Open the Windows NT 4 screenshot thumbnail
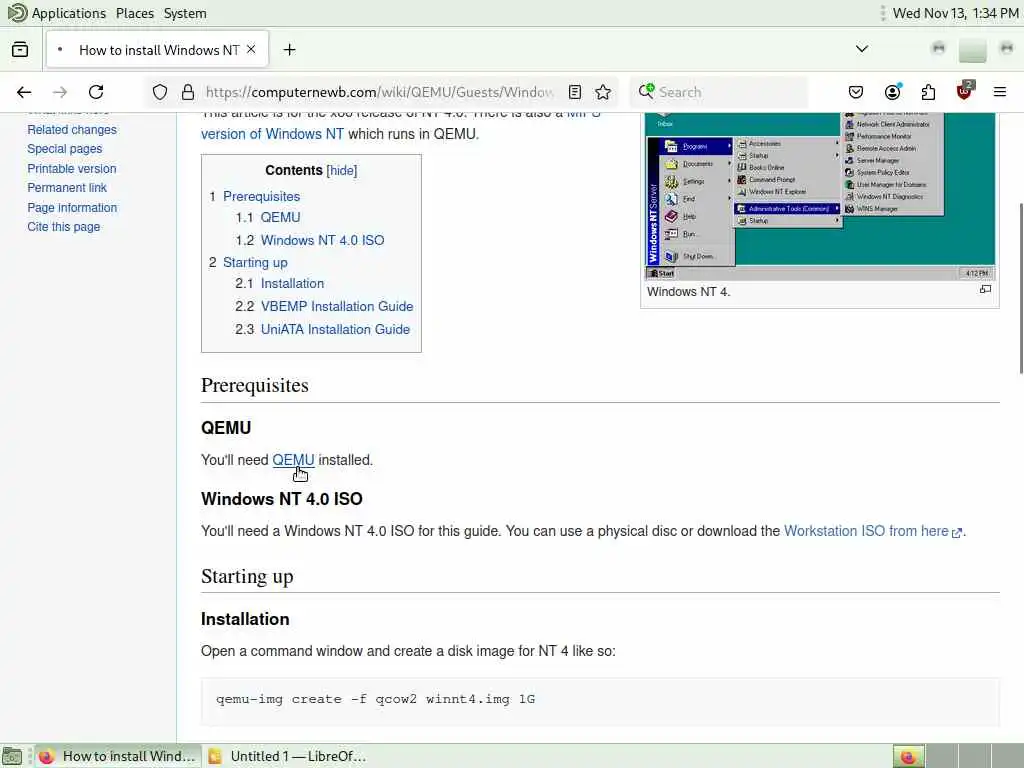The image size is (1024, 768). 820,196
